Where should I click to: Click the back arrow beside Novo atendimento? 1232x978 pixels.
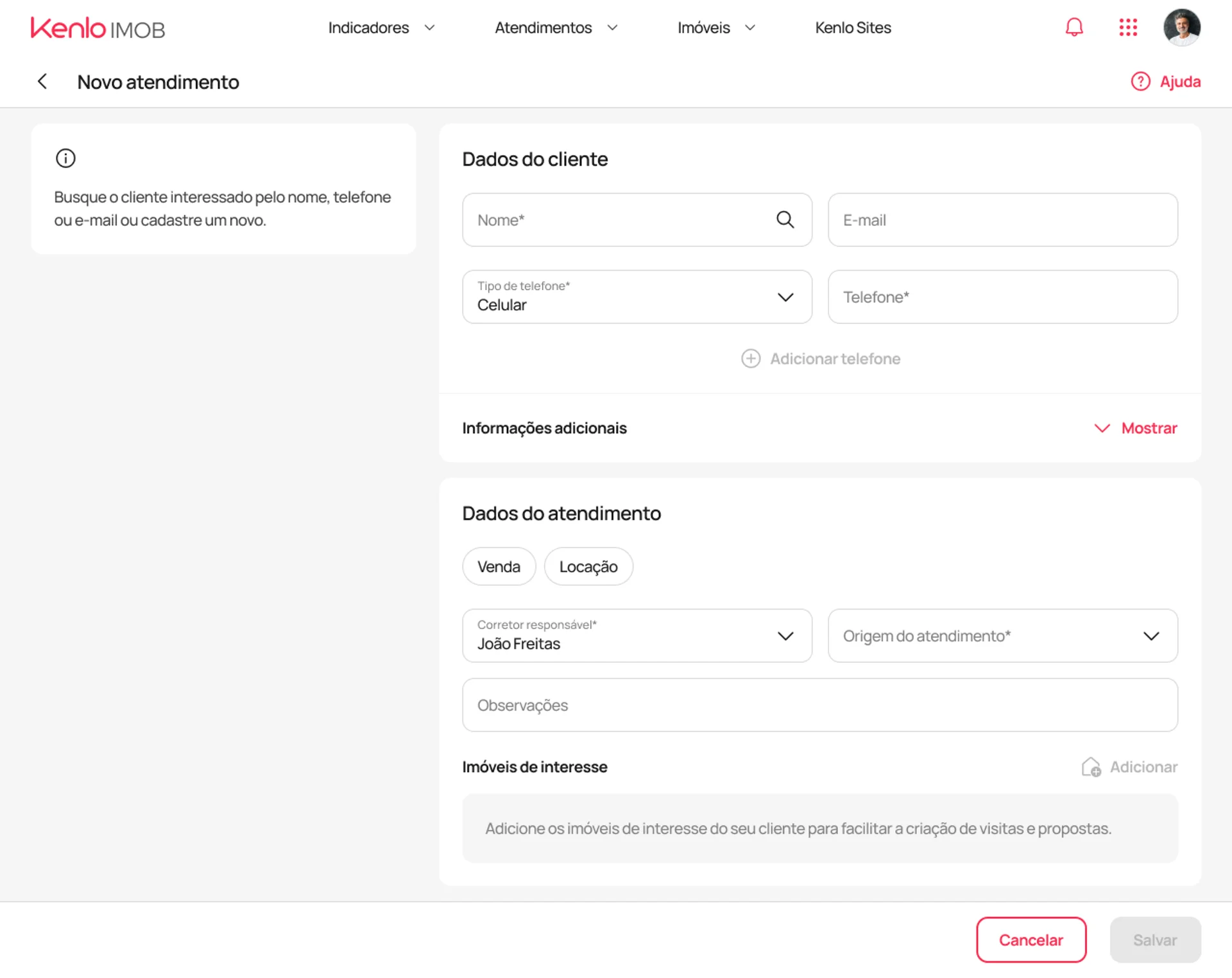[x=42, y=81]
